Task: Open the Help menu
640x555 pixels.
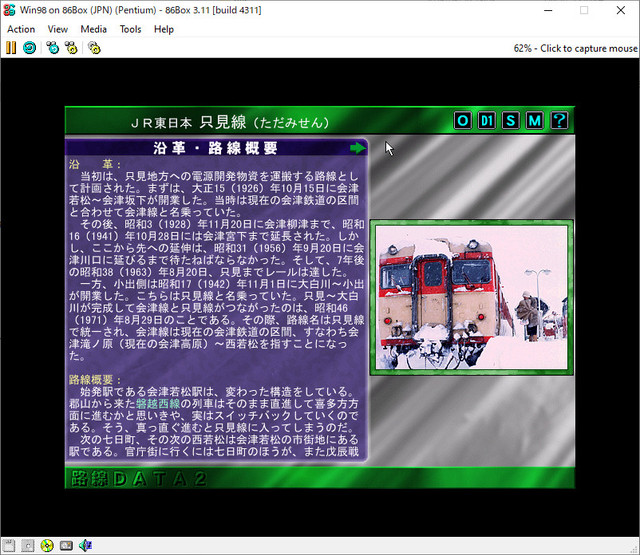Action: [x=164, y=29]
